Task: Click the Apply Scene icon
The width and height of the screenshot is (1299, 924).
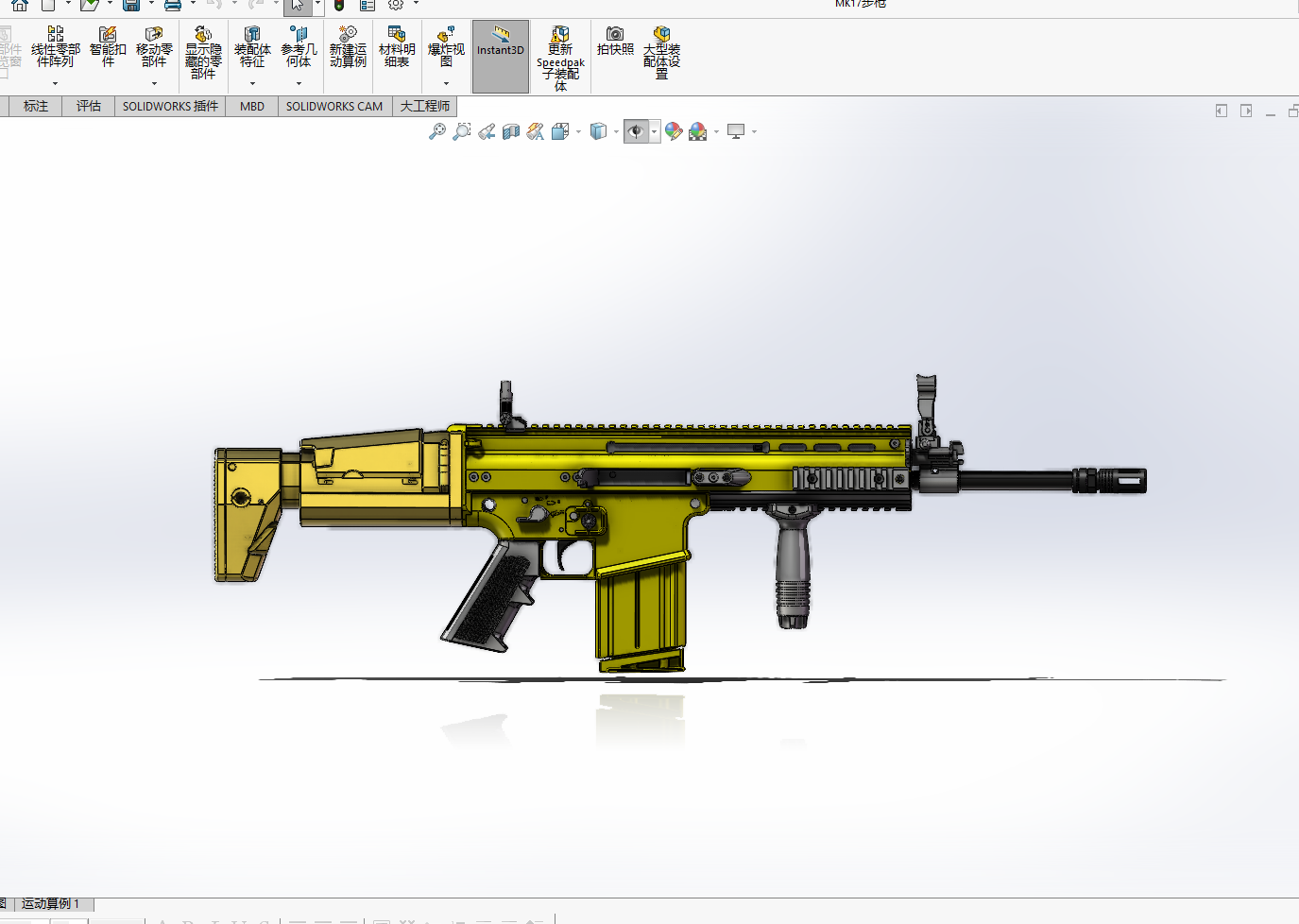Action: (x=698, y=131)
